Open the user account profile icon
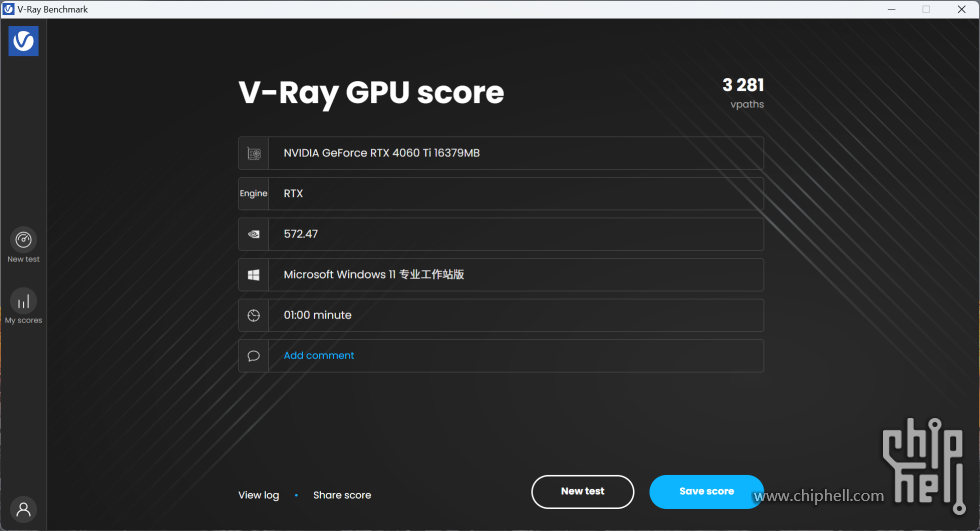Viewport: 980px width, 531px height. [x=24, y=509]
